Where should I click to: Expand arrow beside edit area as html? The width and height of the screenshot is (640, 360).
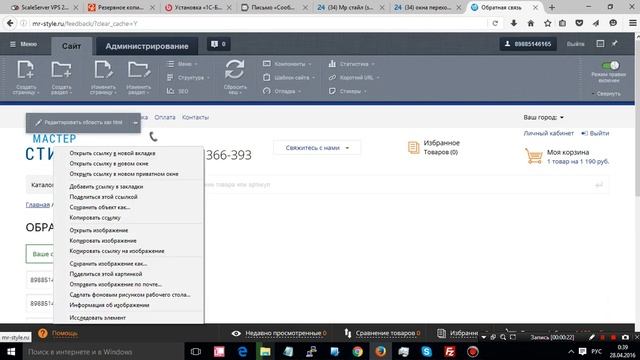(135, 123)
